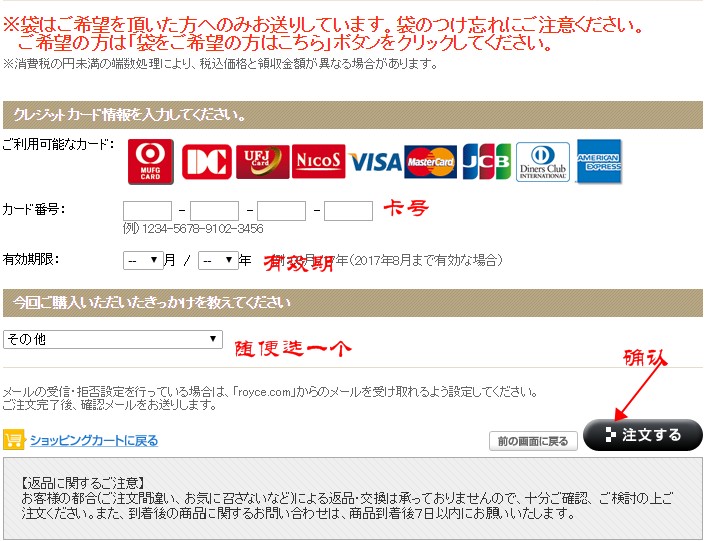Open the expiry month dropdown
The width and height of the screenshot is (706, 541).
143,260
